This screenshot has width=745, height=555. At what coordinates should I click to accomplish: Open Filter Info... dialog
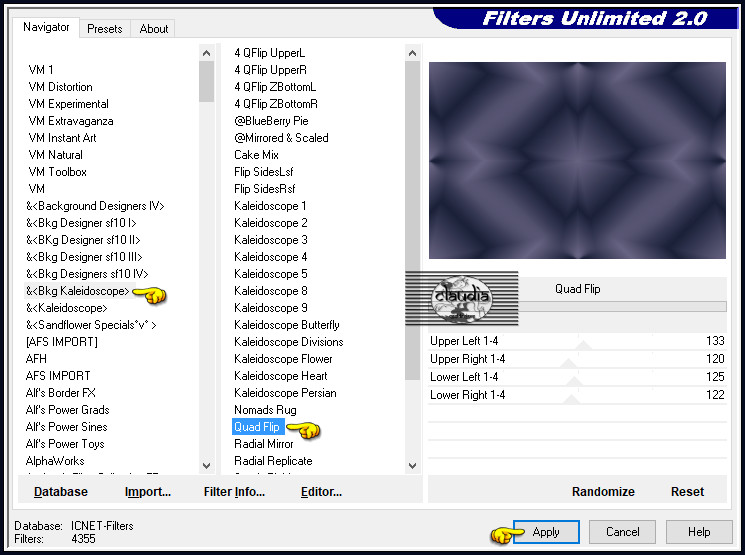coord(234,492)
